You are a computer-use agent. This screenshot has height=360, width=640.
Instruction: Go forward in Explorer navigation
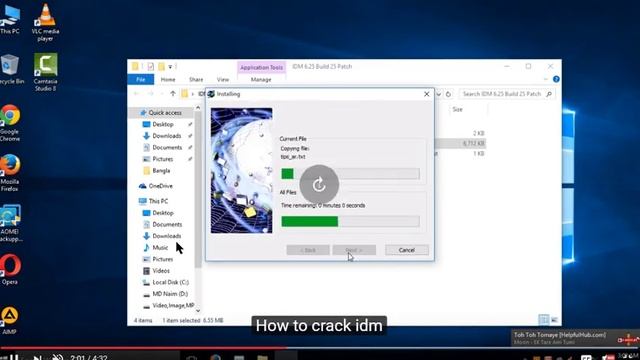click(151, 94)
